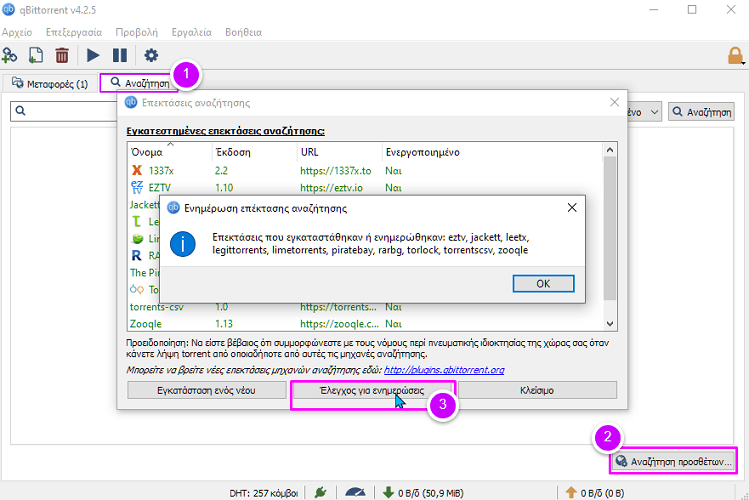Click the plugin list scrollbar up arrow
Image resolution: width=749 pixels, height=500 pixels.
click(610, 150)
